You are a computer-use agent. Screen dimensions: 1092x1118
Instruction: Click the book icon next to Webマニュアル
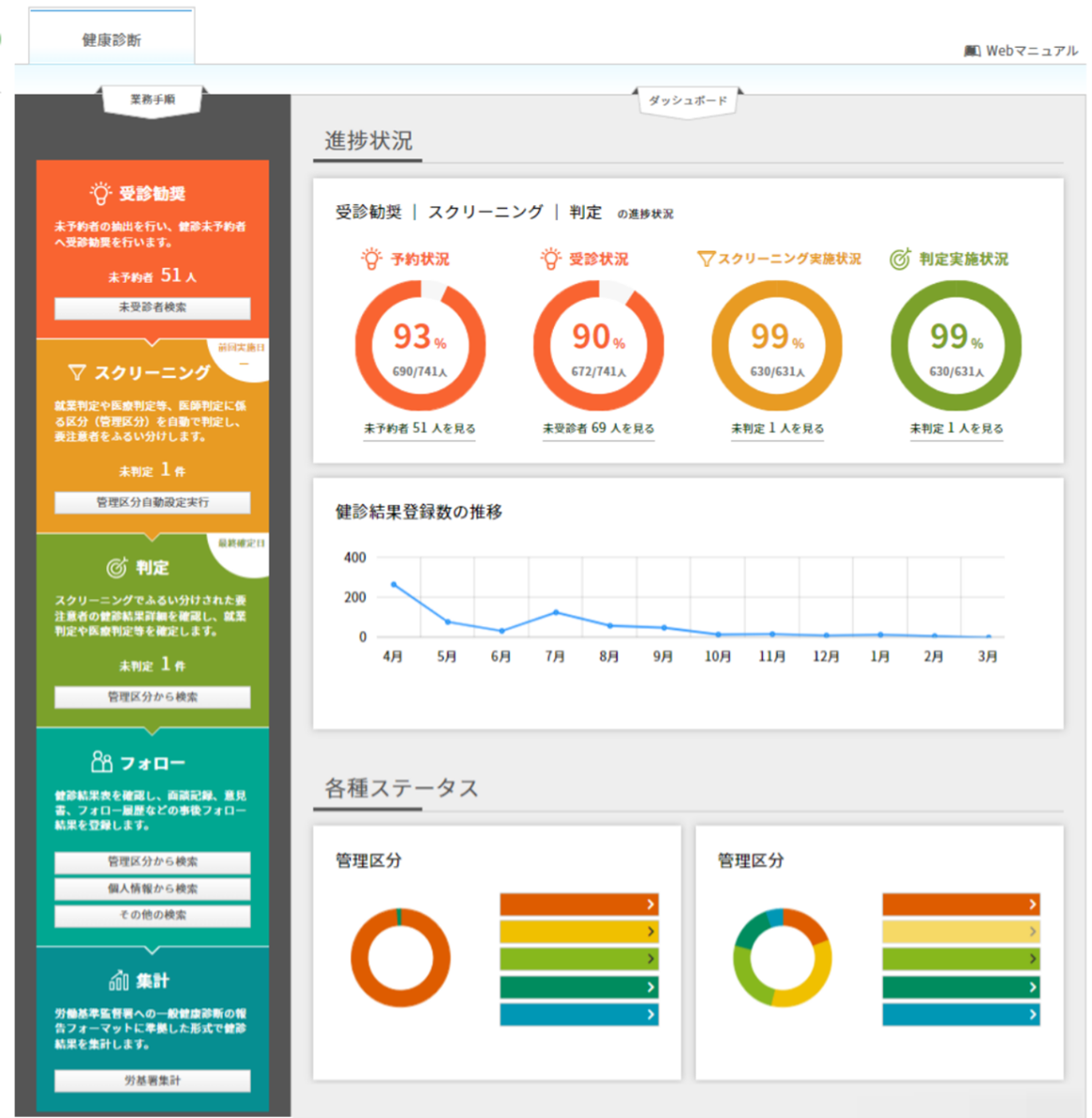coord(971,51)
